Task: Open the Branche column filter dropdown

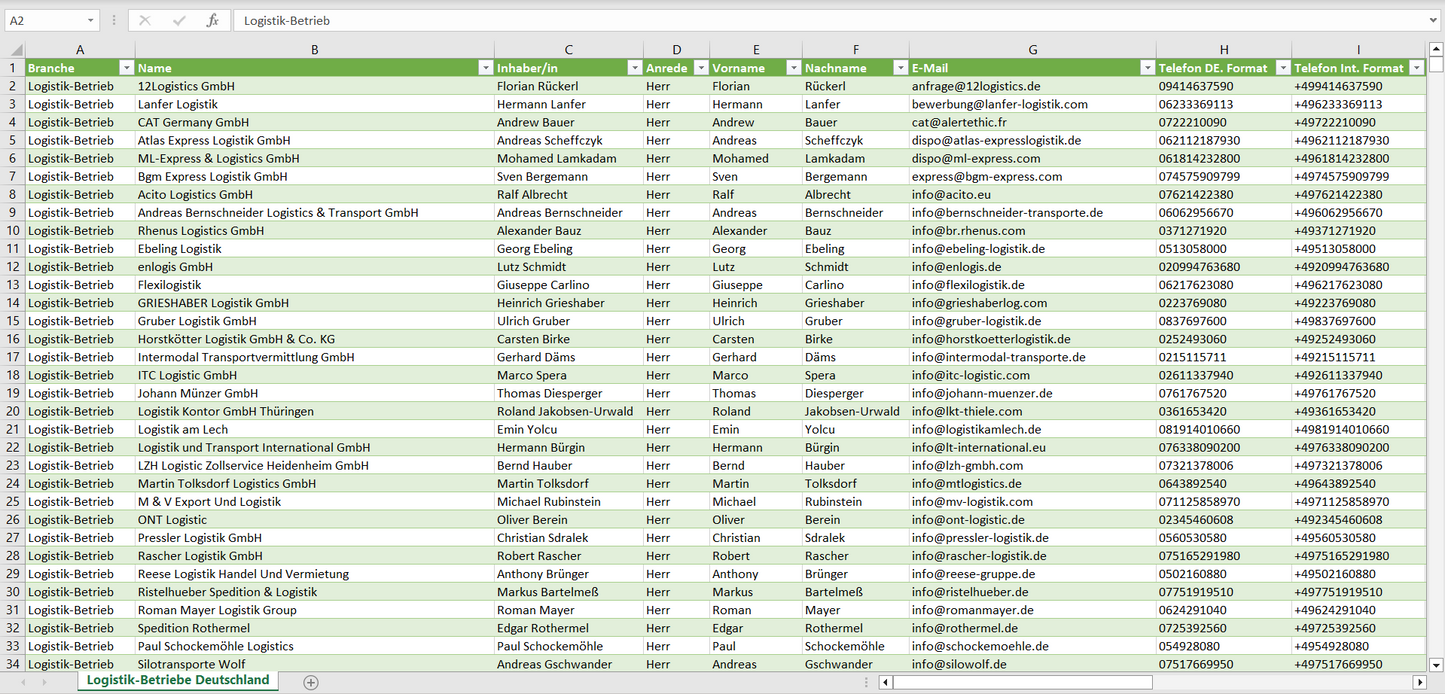Action: click(x=126, y=68)
